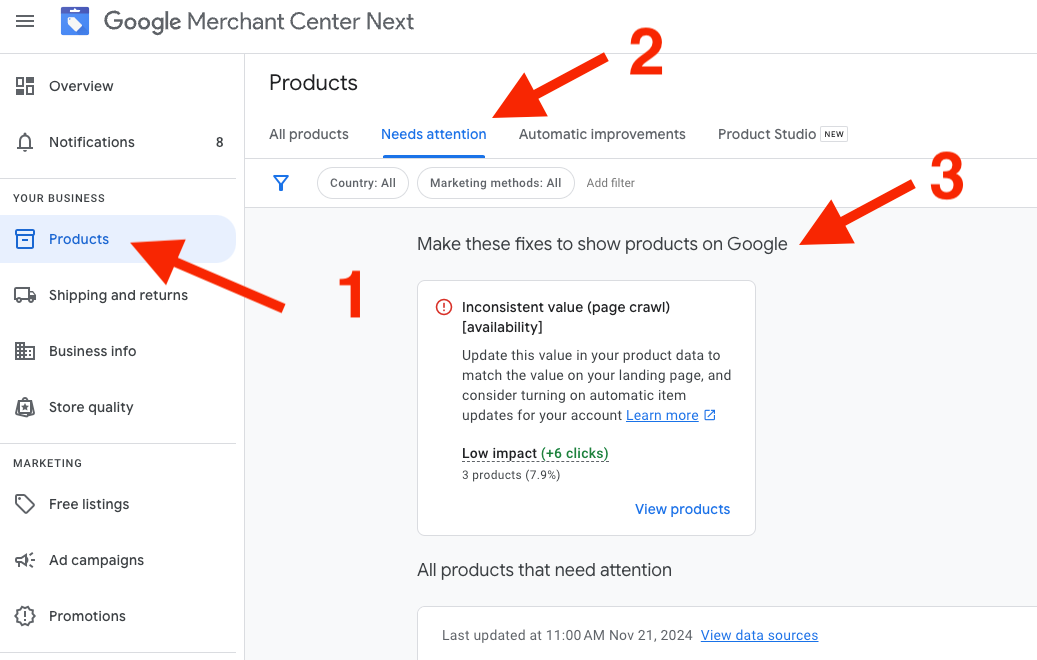Click the Shipping and returns truck icon
The width and height of the screenshot is (1037, 660).
pos(25,295)
